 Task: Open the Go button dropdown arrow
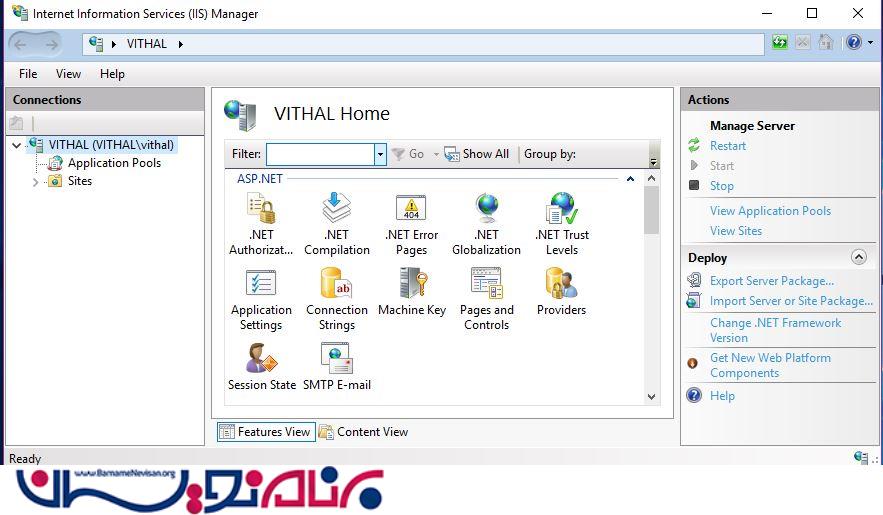(436, 154)
